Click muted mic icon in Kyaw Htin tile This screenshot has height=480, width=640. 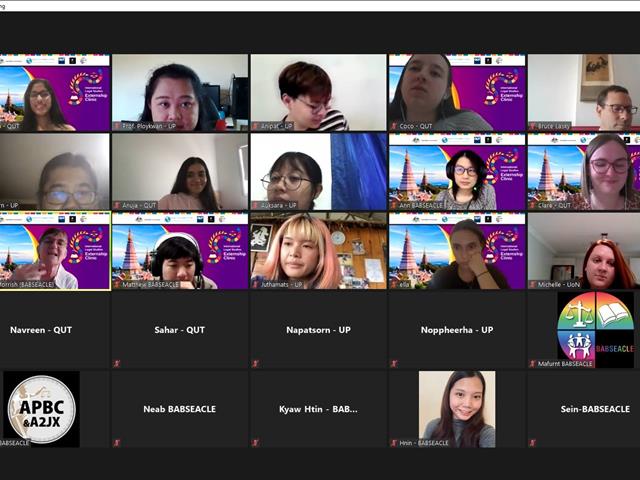256,442
